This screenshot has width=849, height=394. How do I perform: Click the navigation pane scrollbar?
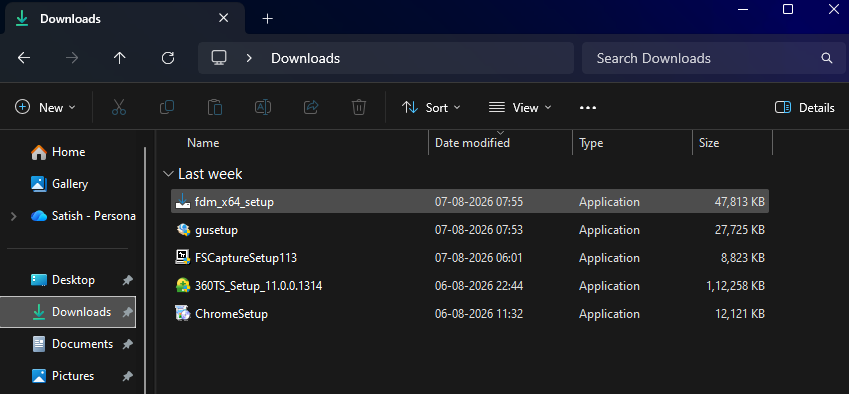point(145,271)
